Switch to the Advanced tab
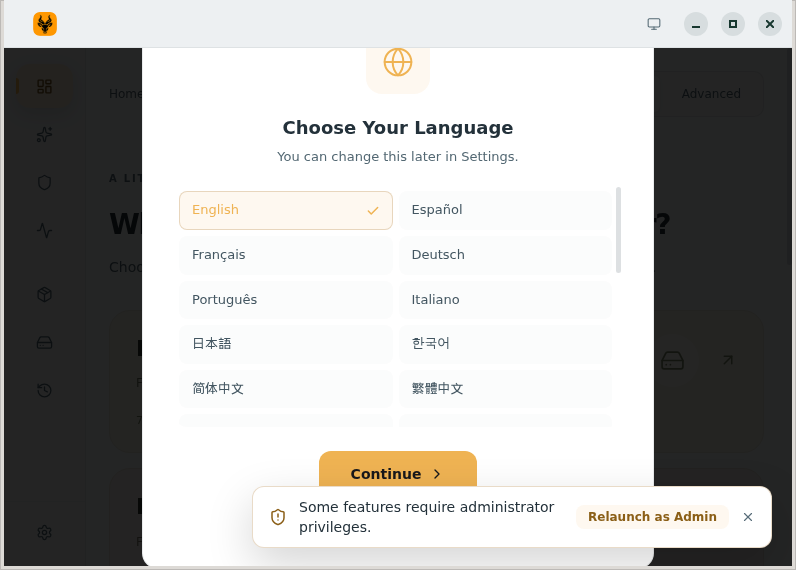 pos(711,94)
